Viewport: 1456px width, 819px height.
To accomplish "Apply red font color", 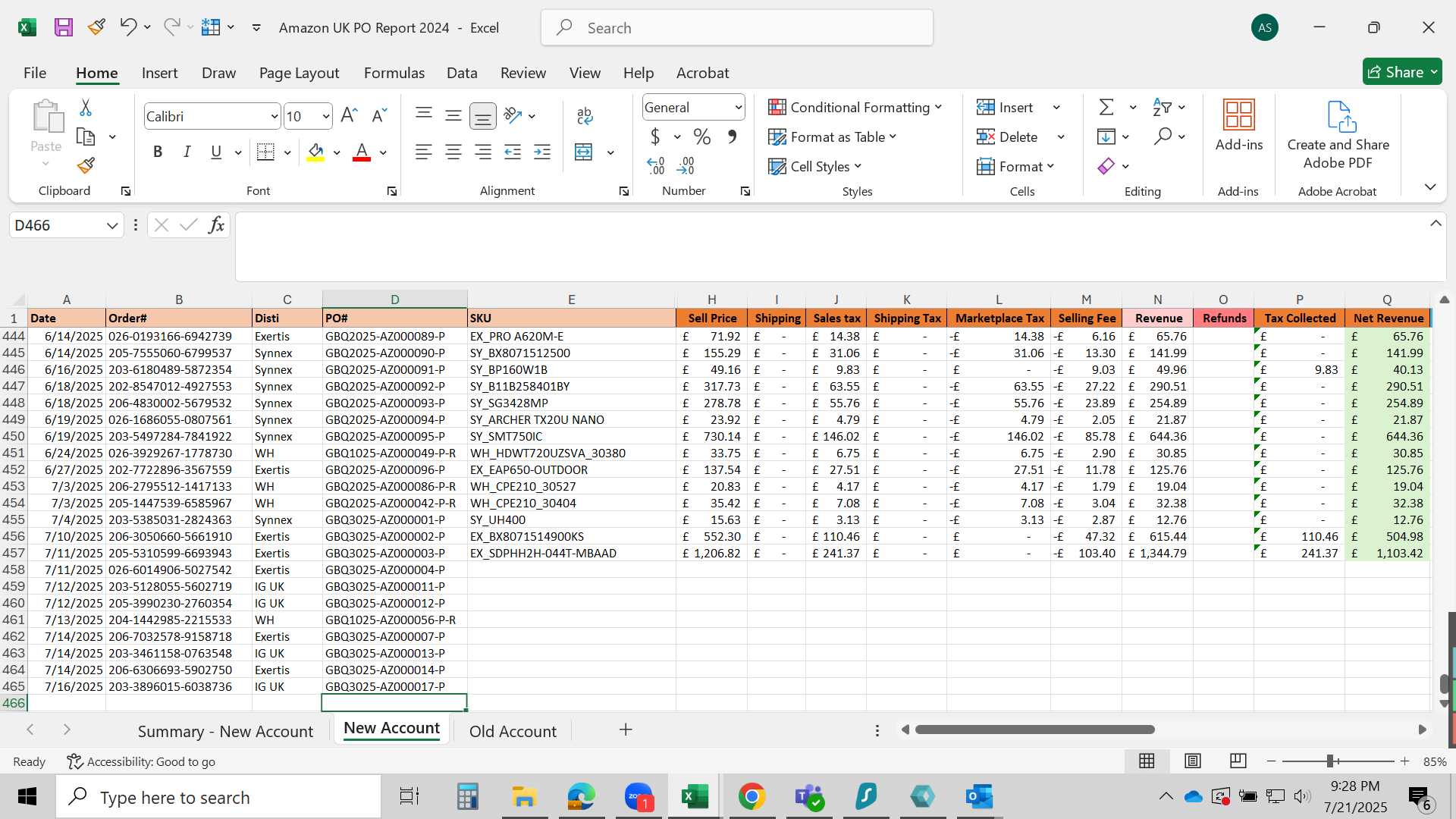I will (362, 152).
